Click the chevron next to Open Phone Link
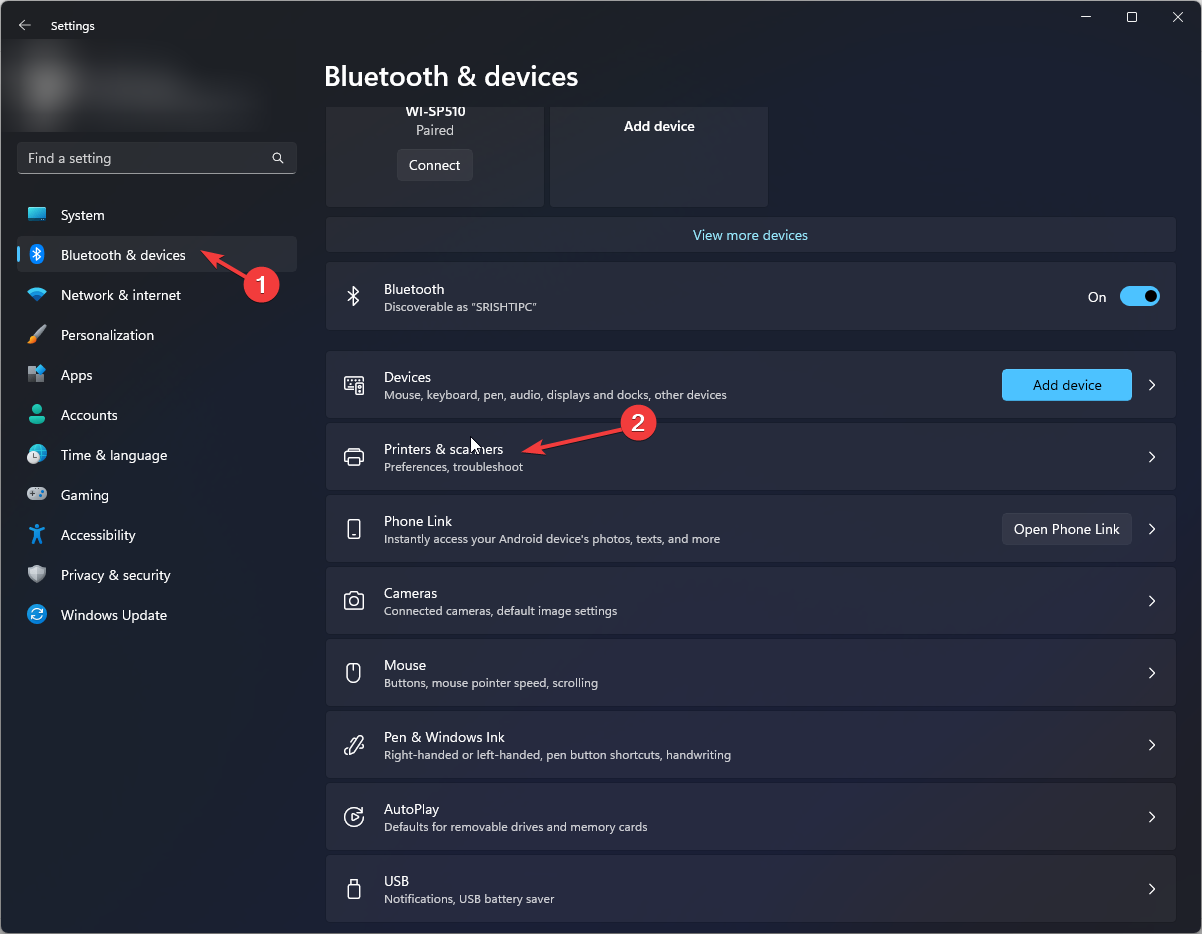The height and width of the screenshot is (934, 1202). click(1152, 529)
